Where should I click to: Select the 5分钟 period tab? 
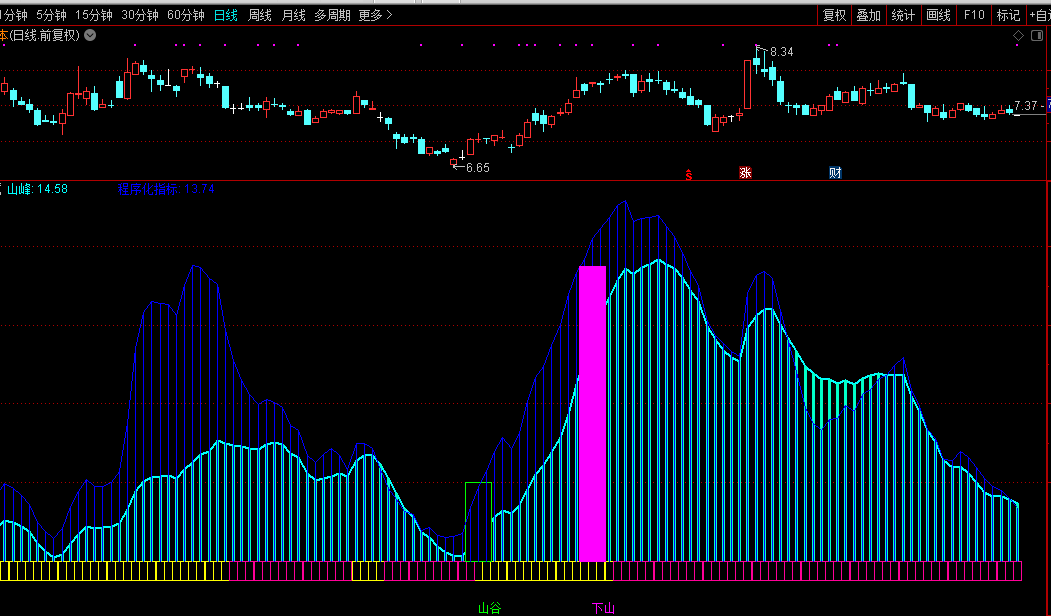51,15
